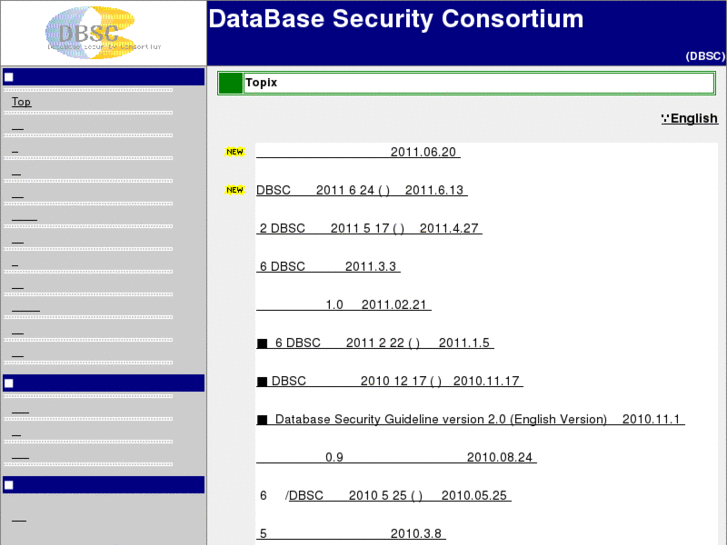The height and width of the screenshot is (545, 727).
Task: Open the DBSC topic dated 2010.11.17
Action: click(389, 381)
